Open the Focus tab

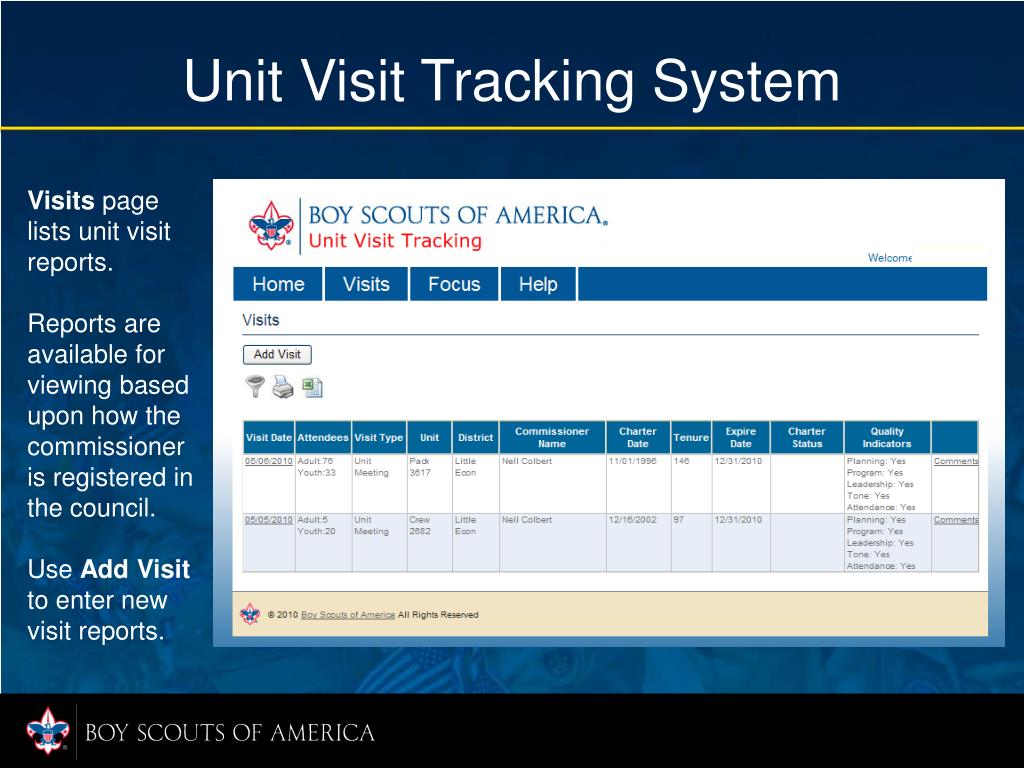(454, 284)
